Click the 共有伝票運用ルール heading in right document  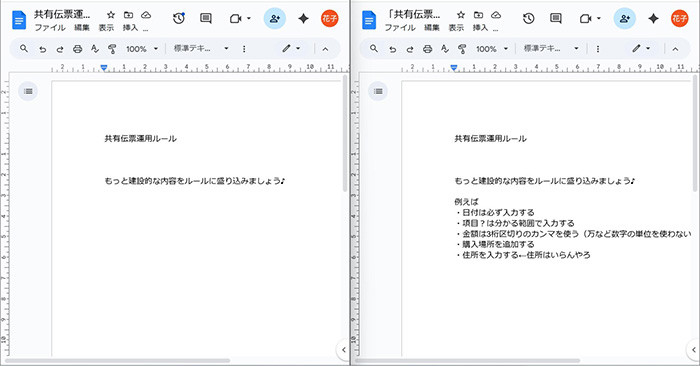point(490,138)
